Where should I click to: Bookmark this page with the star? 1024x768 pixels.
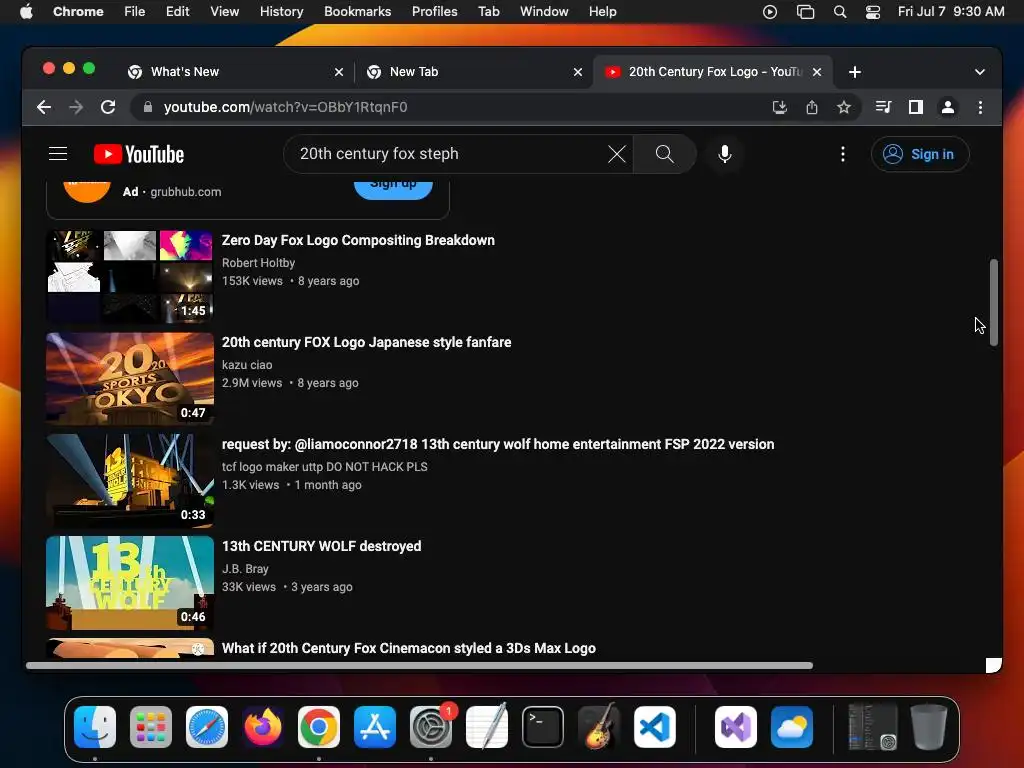[844, 107]
